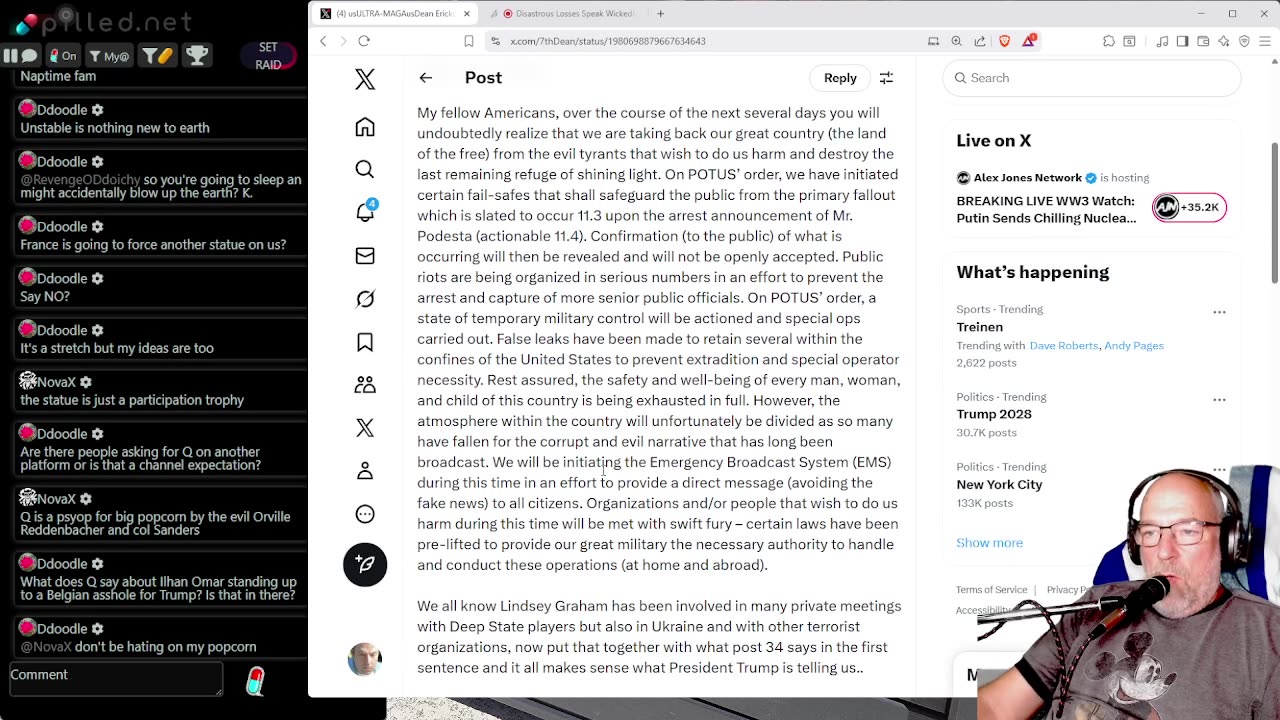This screenshot has width=1280, height=720.
Task: Open Brave Wallet icon
Action: 1203,41
